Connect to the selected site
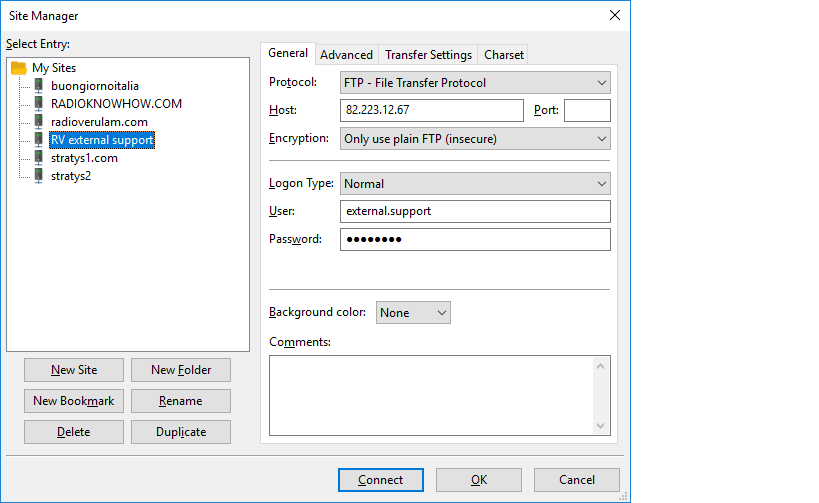 point(381,479)
